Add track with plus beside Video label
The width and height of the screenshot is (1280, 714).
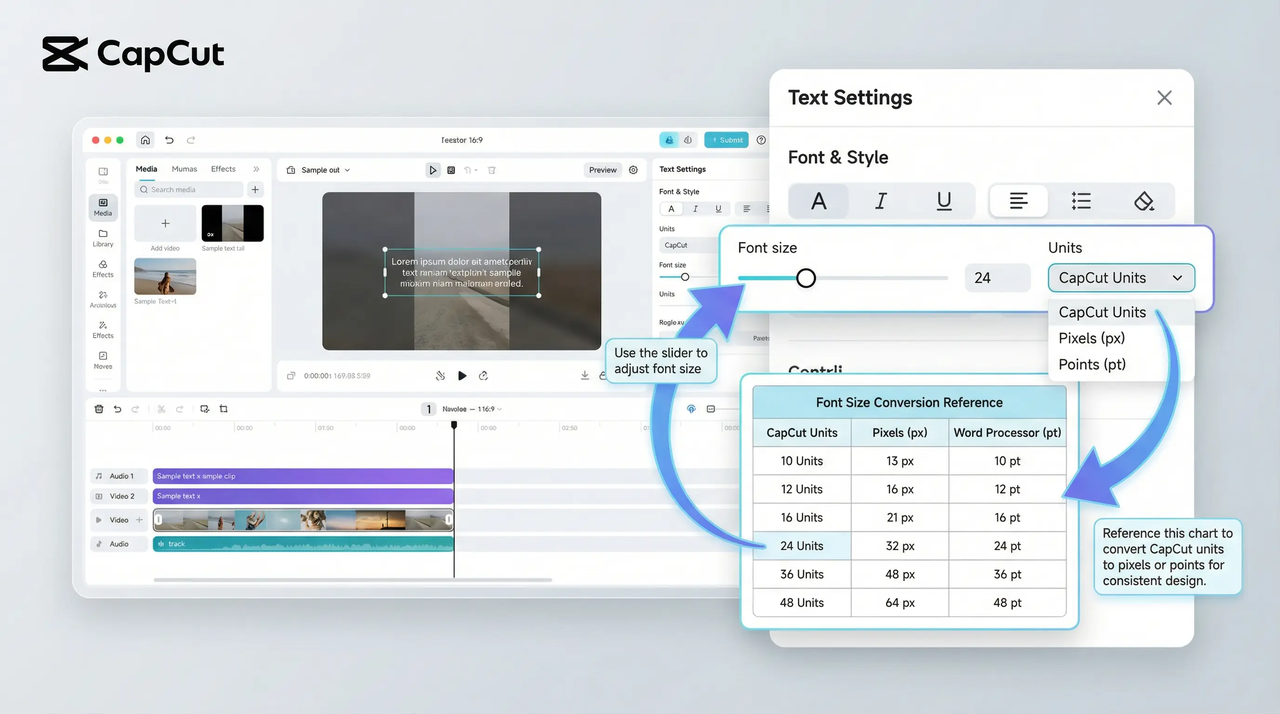click(x=140, y=520)
